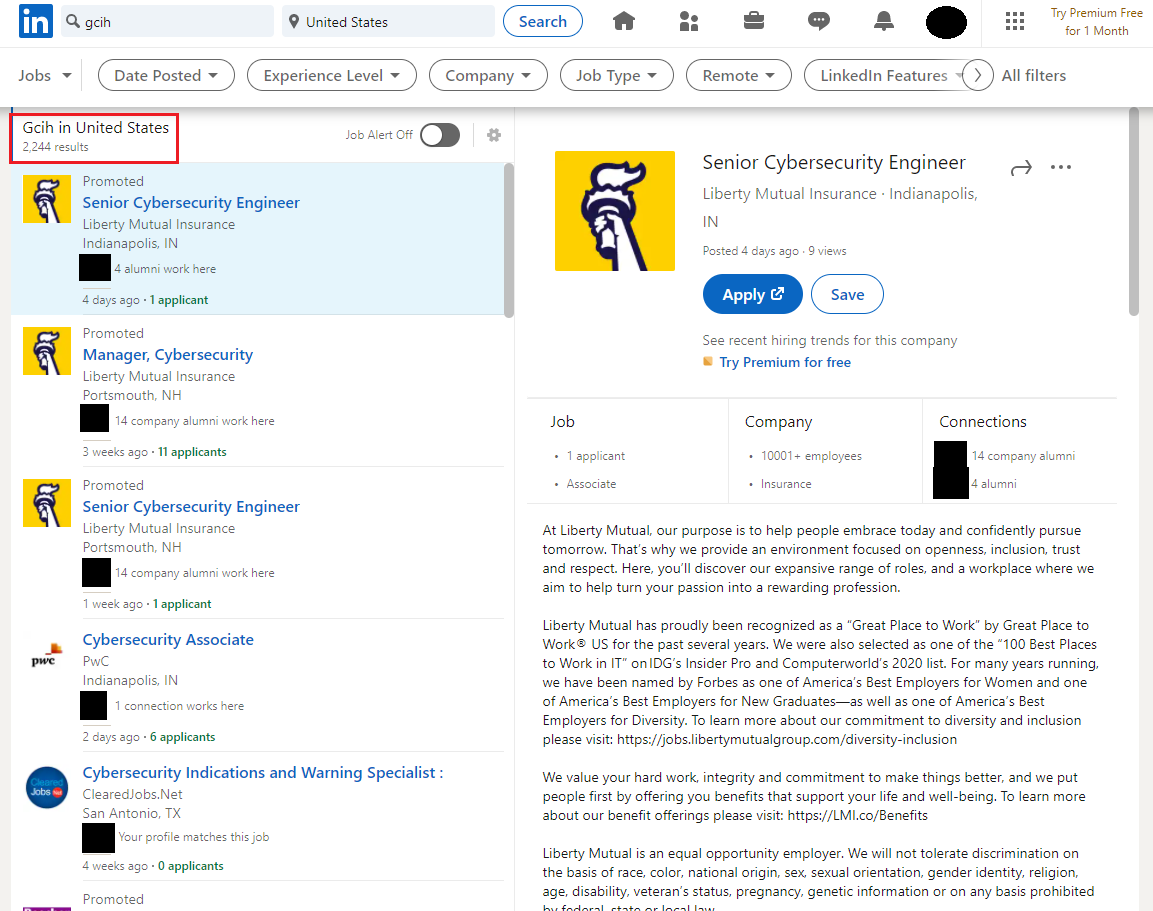1153x911 pixels.
Task: Click the job list scrollbar
Action: click(509, 240)
